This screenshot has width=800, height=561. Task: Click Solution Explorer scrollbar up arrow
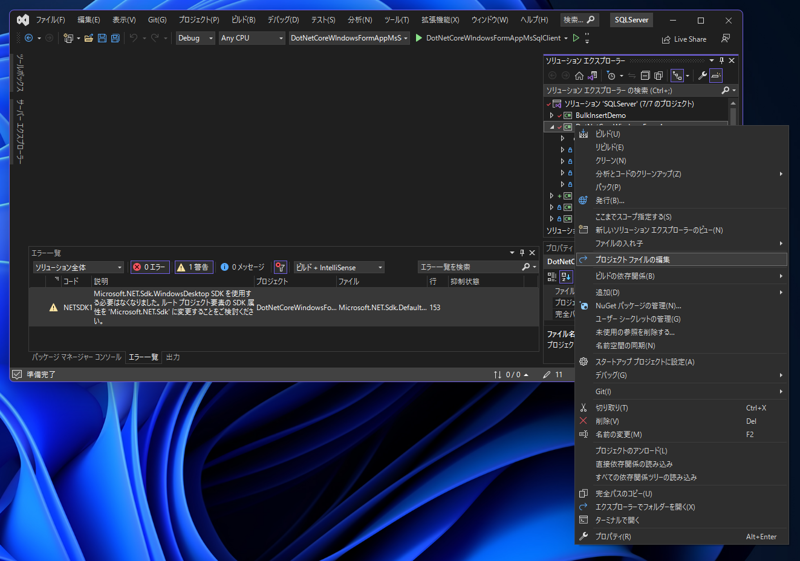click(x=733, y=104)
